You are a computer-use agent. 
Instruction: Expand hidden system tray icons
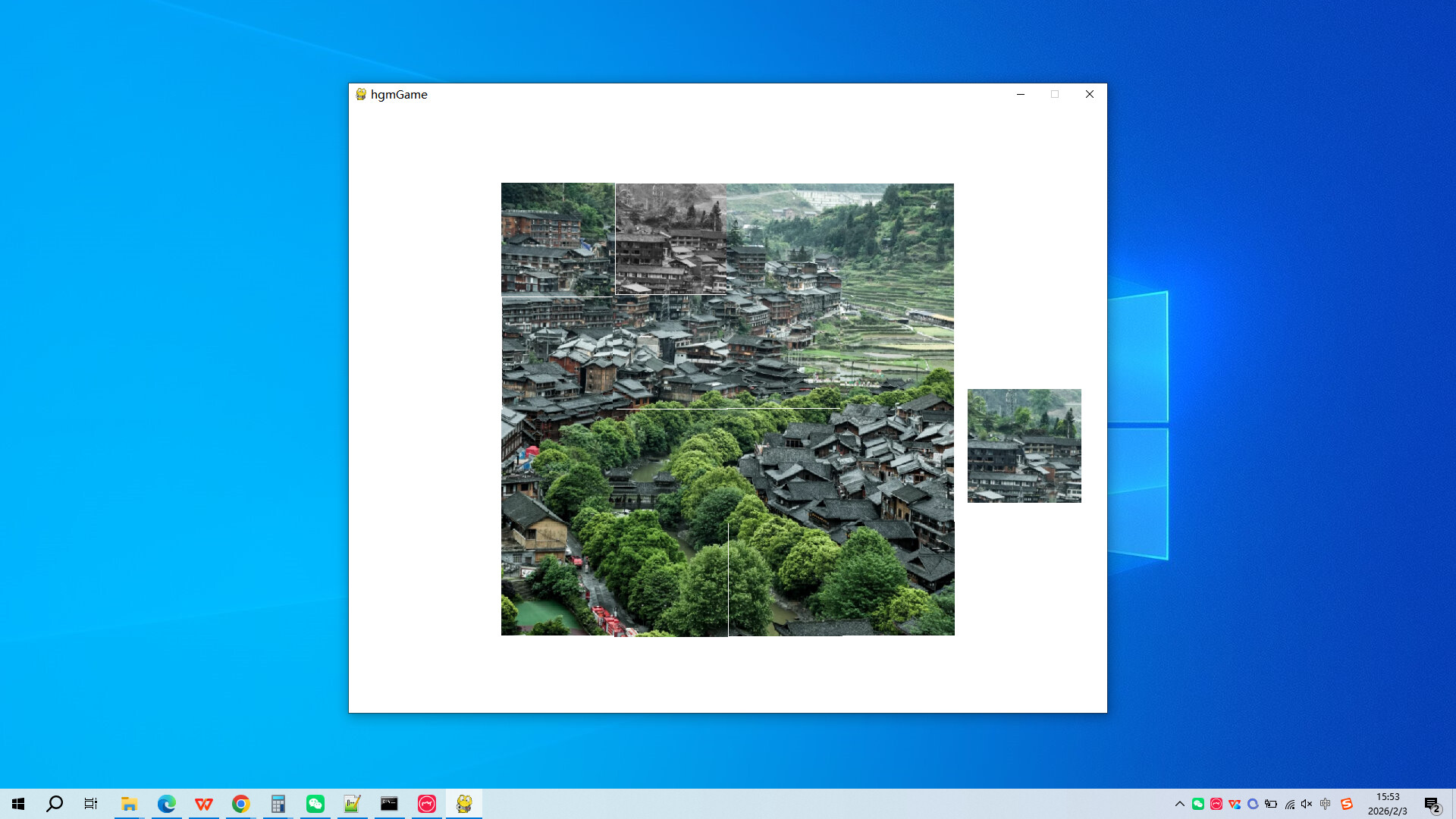pyautogui.click(x=1180, y=804)
